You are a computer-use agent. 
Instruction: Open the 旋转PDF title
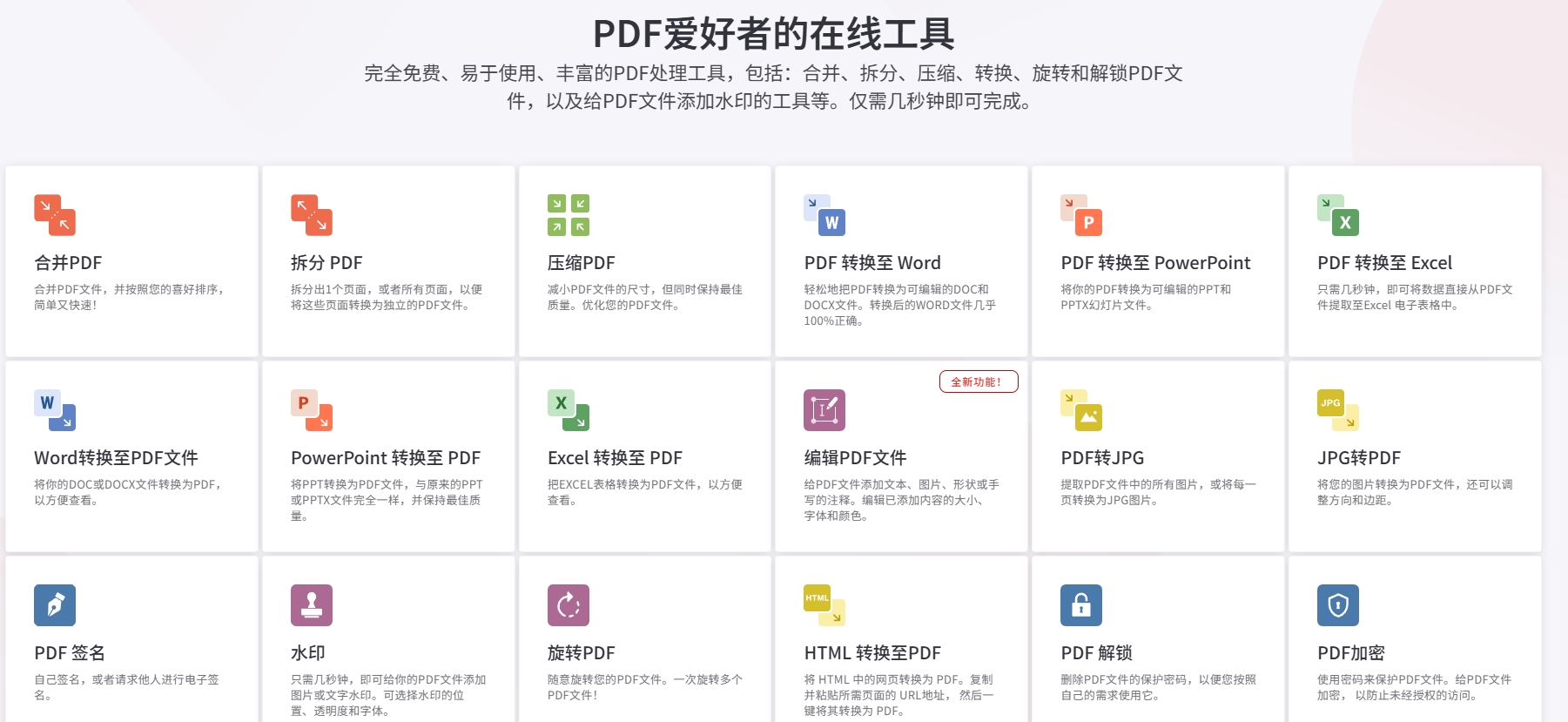[x=582, y=653]
